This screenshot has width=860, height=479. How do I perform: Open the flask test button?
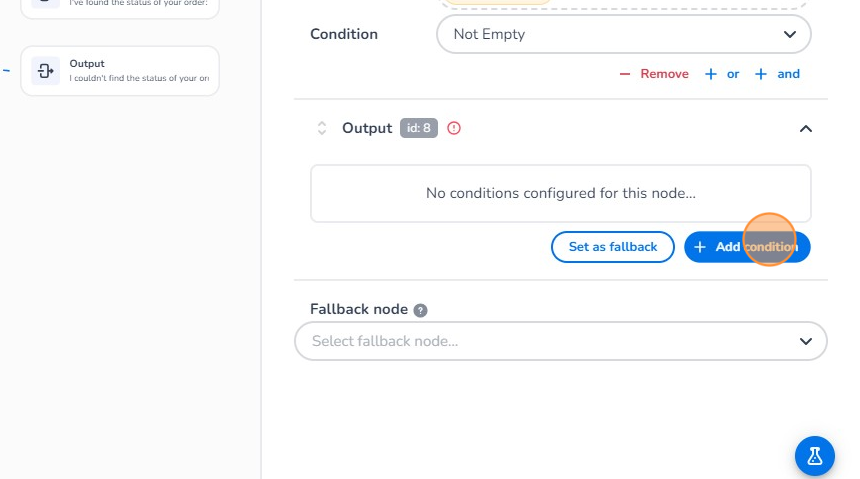tap(814, 456)
